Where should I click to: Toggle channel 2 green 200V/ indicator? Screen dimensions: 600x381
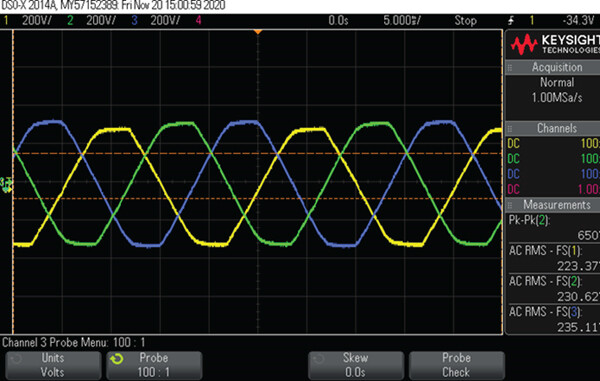[92, 20]
